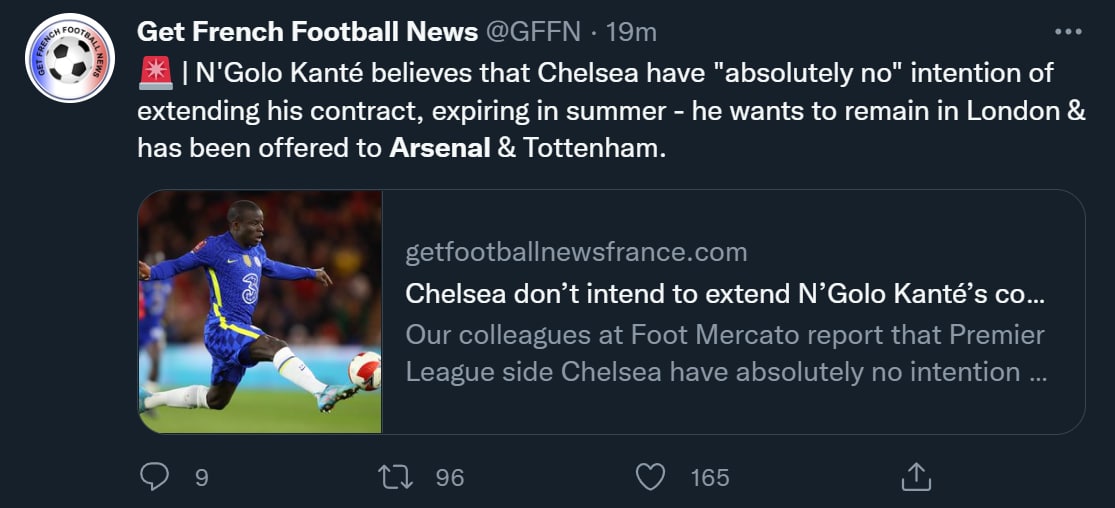Click the getfootballnewsfrance.com domain text

coord(576,252)
